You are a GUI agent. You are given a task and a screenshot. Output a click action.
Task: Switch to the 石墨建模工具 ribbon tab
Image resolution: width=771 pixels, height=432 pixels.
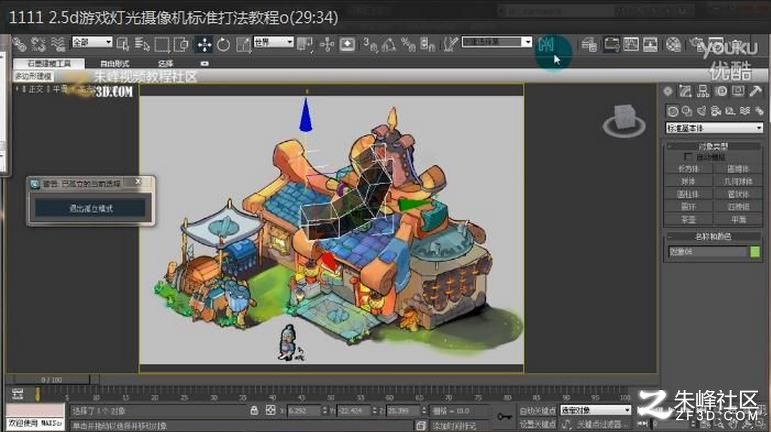pyautogui.click(x=49, y=63)
